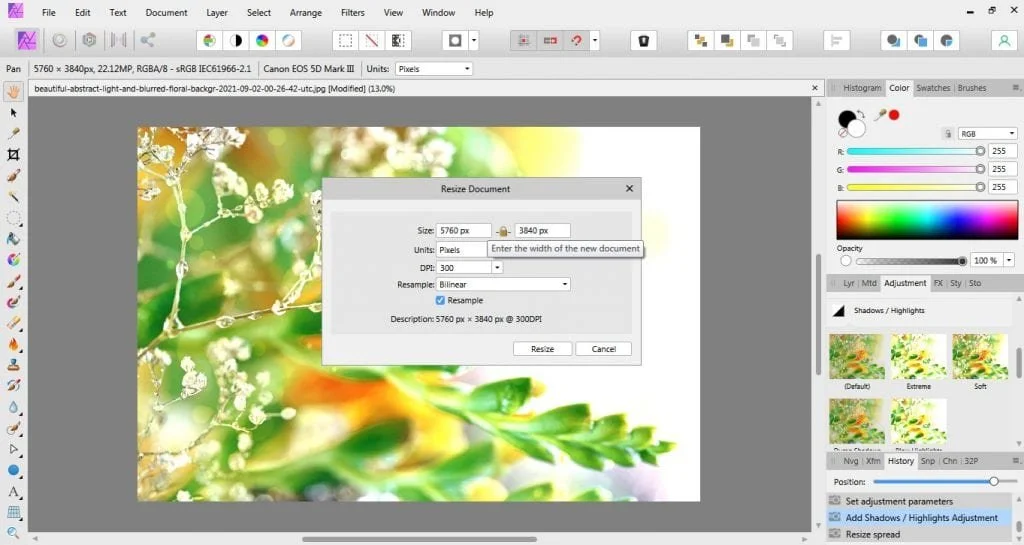Pick a color from the spectrum box
The width and height of the screenshot is (1024, 545).
pos(927,220)
